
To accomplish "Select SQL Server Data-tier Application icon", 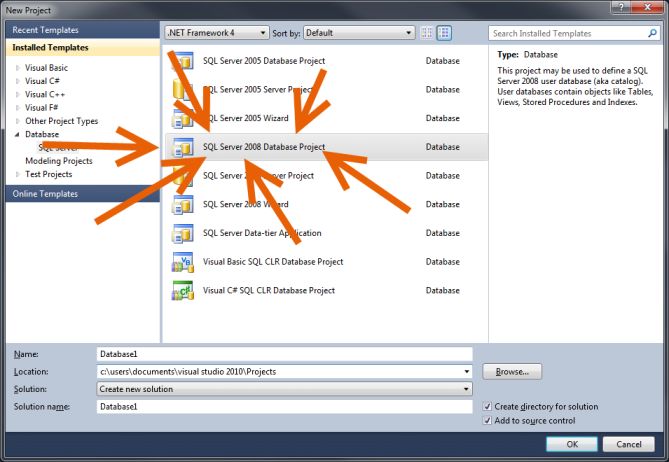I will click(183, 233).
